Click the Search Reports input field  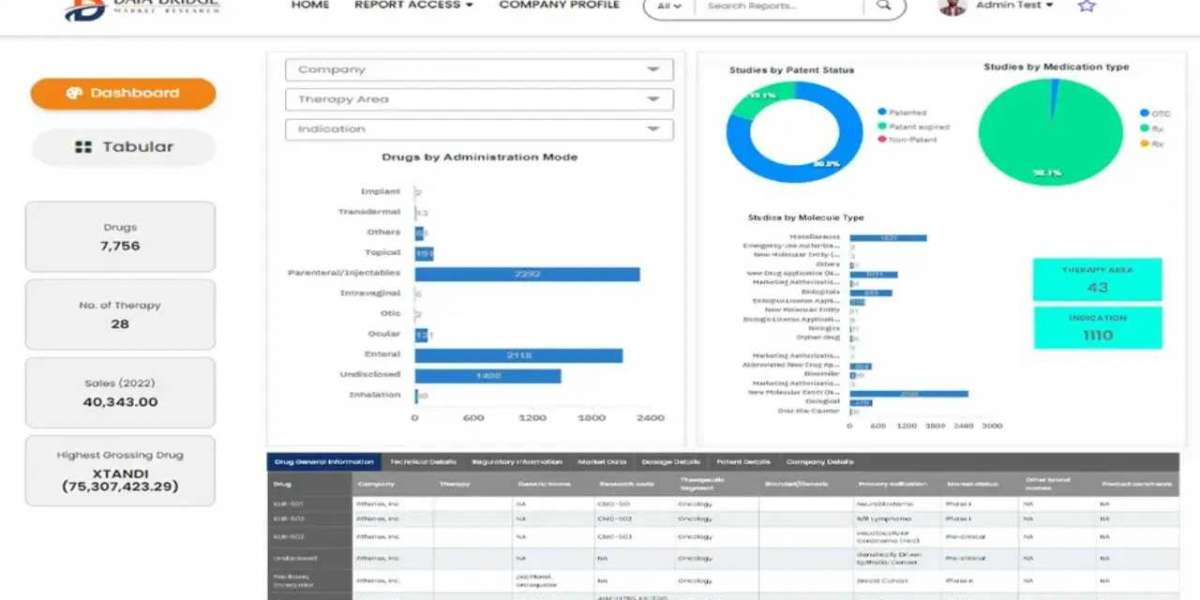click(x=780, y=6)
